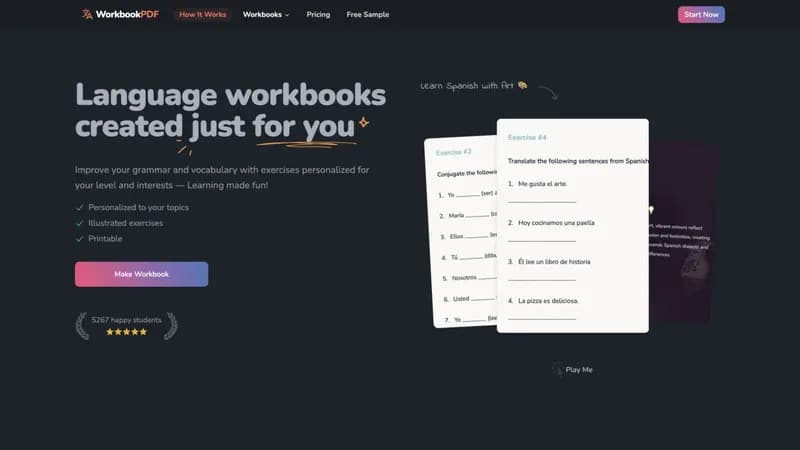Click the answer line under 'Me gusta el arte.'
Image resolution: width=800 pixels, height=450 pixels.
(x=542, y=201)
